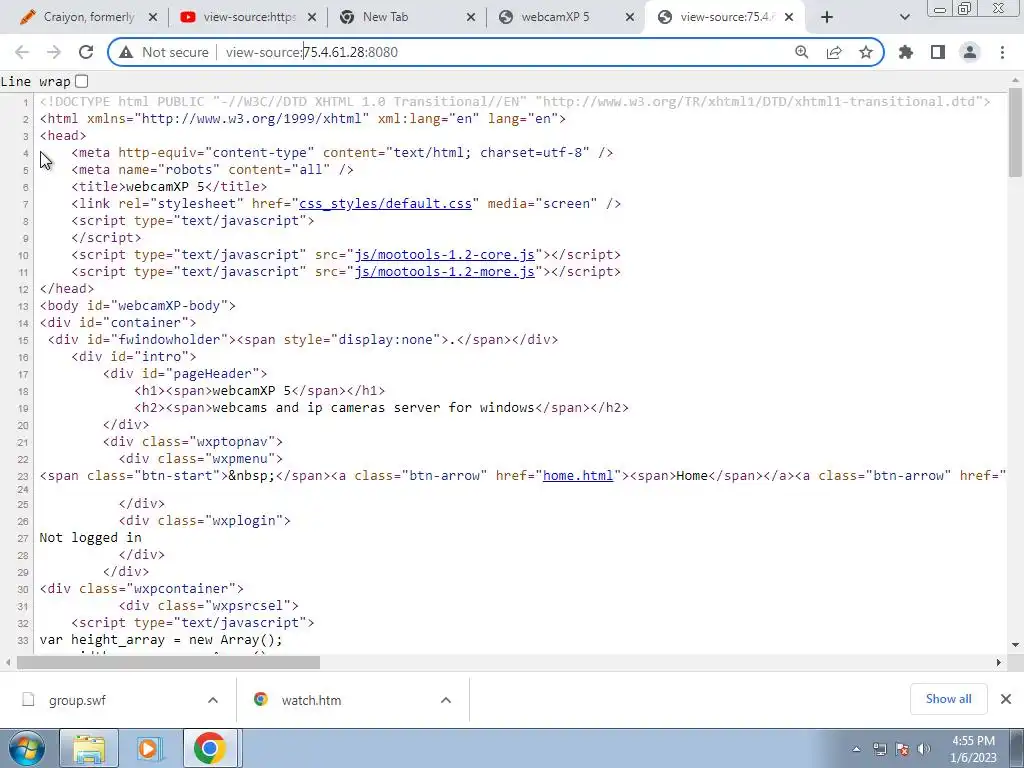Switch to the New Tab tab

coord(406,17)
